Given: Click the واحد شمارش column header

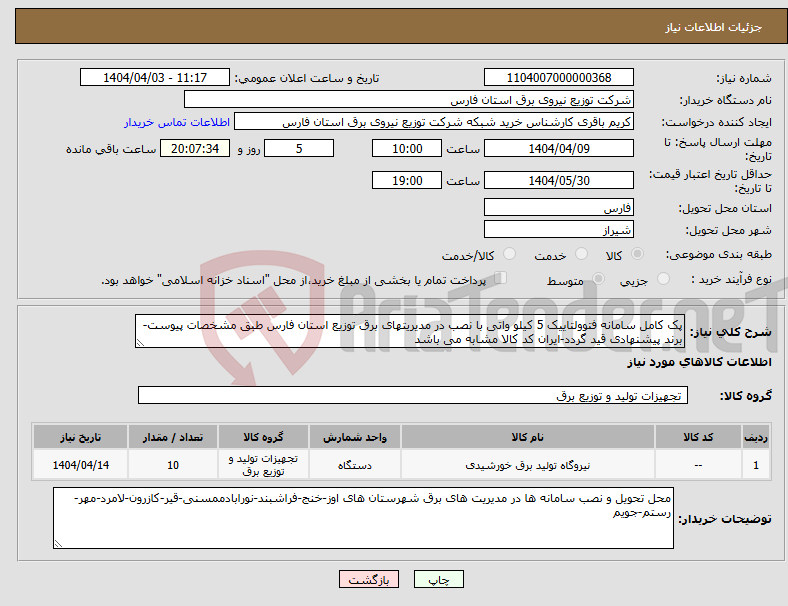Looking at the screenshot, I should point(355,437).
